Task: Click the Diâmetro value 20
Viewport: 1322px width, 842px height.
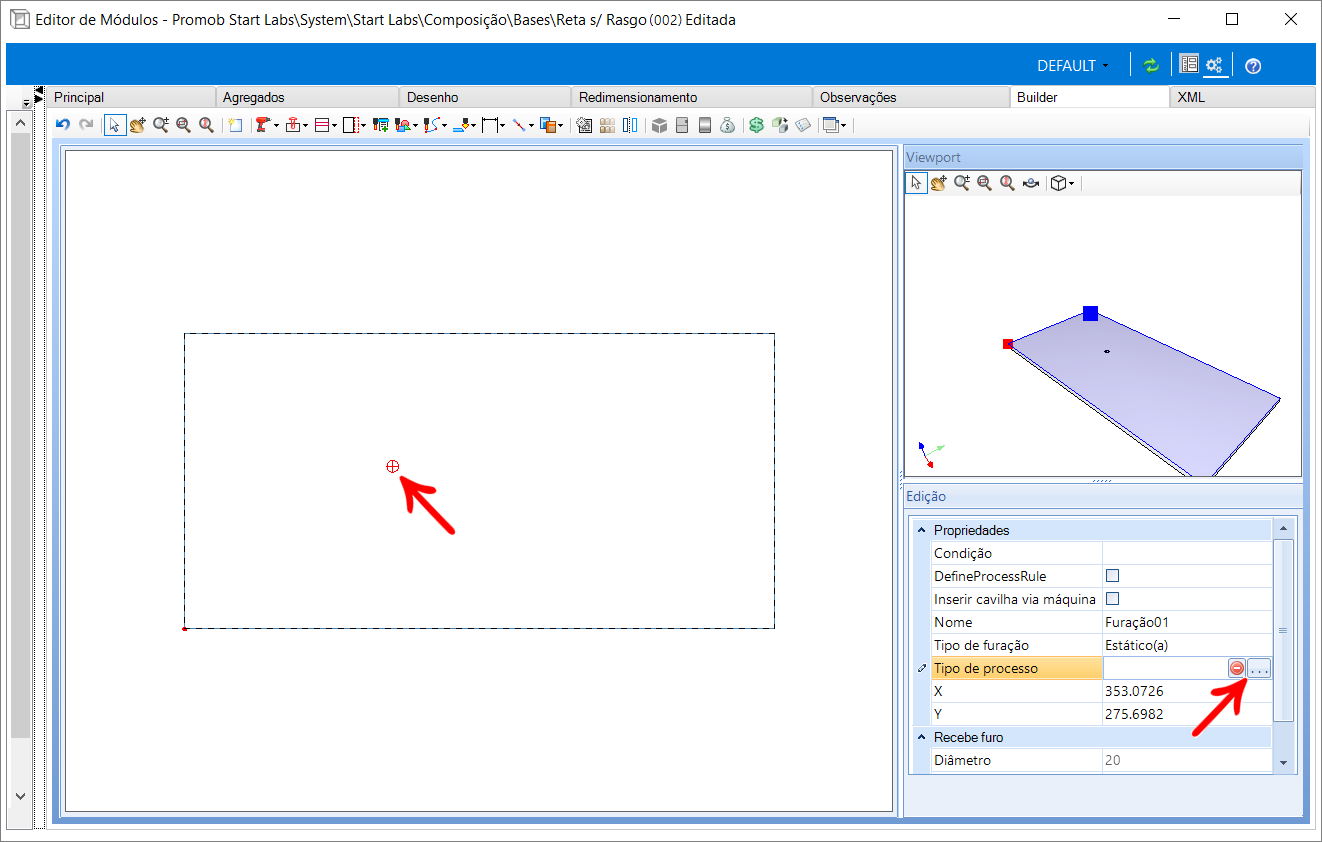Action: click(1187, 760)
